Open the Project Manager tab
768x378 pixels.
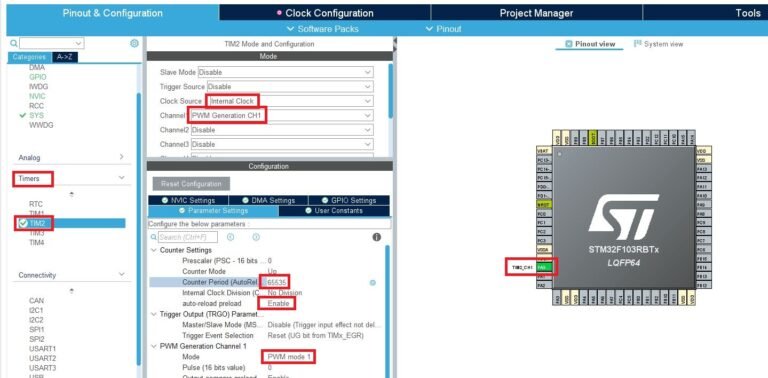click(536, 13)
